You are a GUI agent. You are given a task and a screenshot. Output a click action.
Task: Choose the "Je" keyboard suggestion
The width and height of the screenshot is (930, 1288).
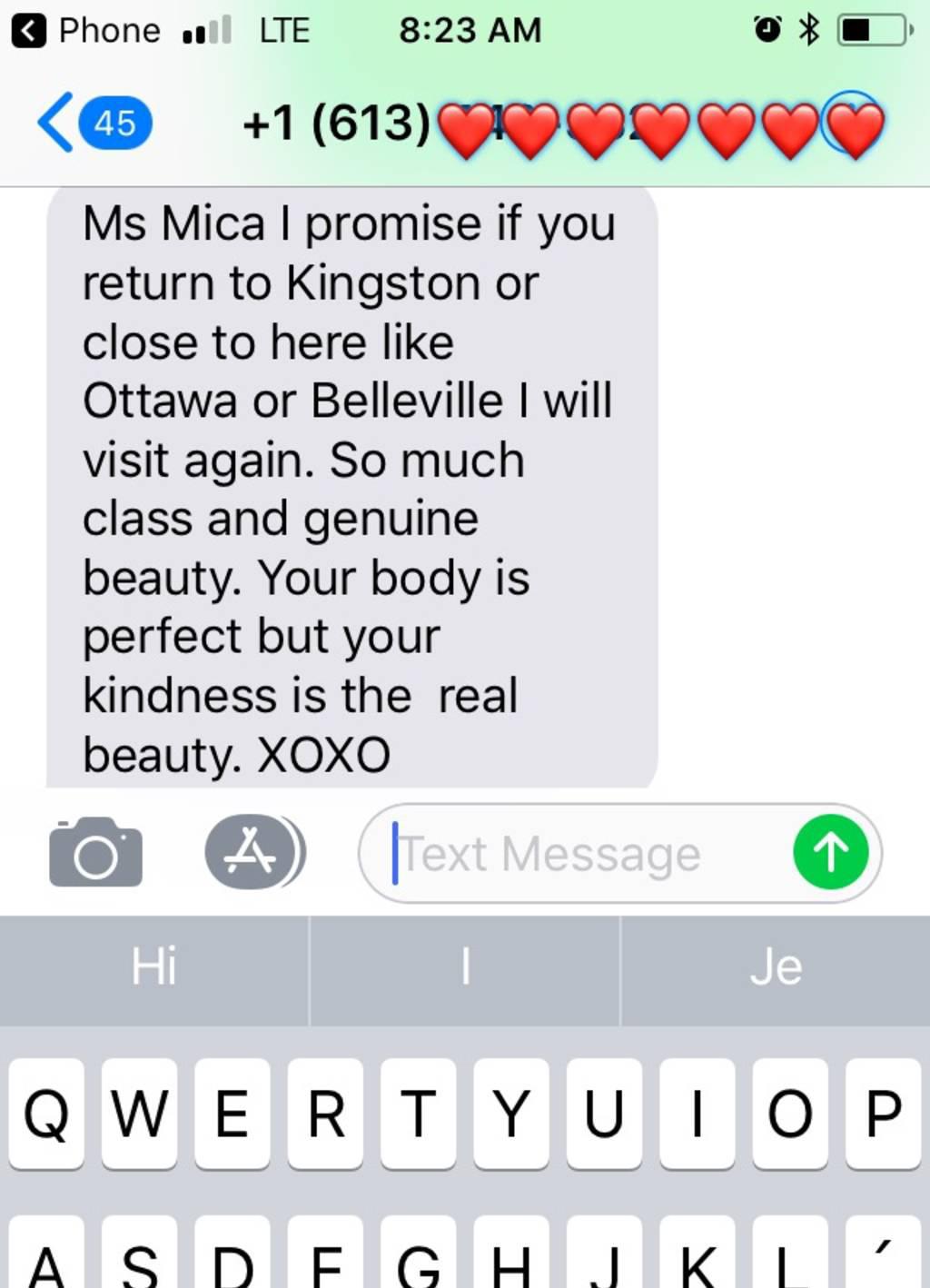coord(776,967)
